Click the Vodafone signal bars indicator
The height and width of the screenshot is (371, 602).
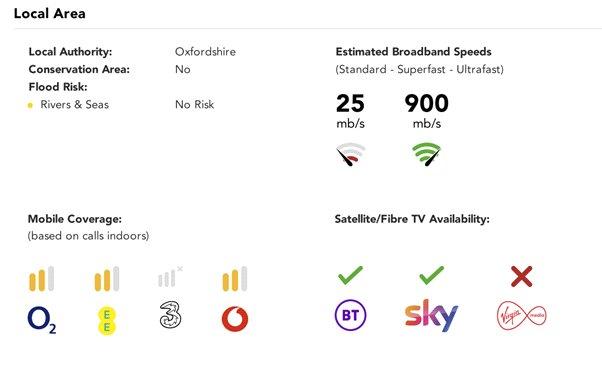(x=235, y=278)
